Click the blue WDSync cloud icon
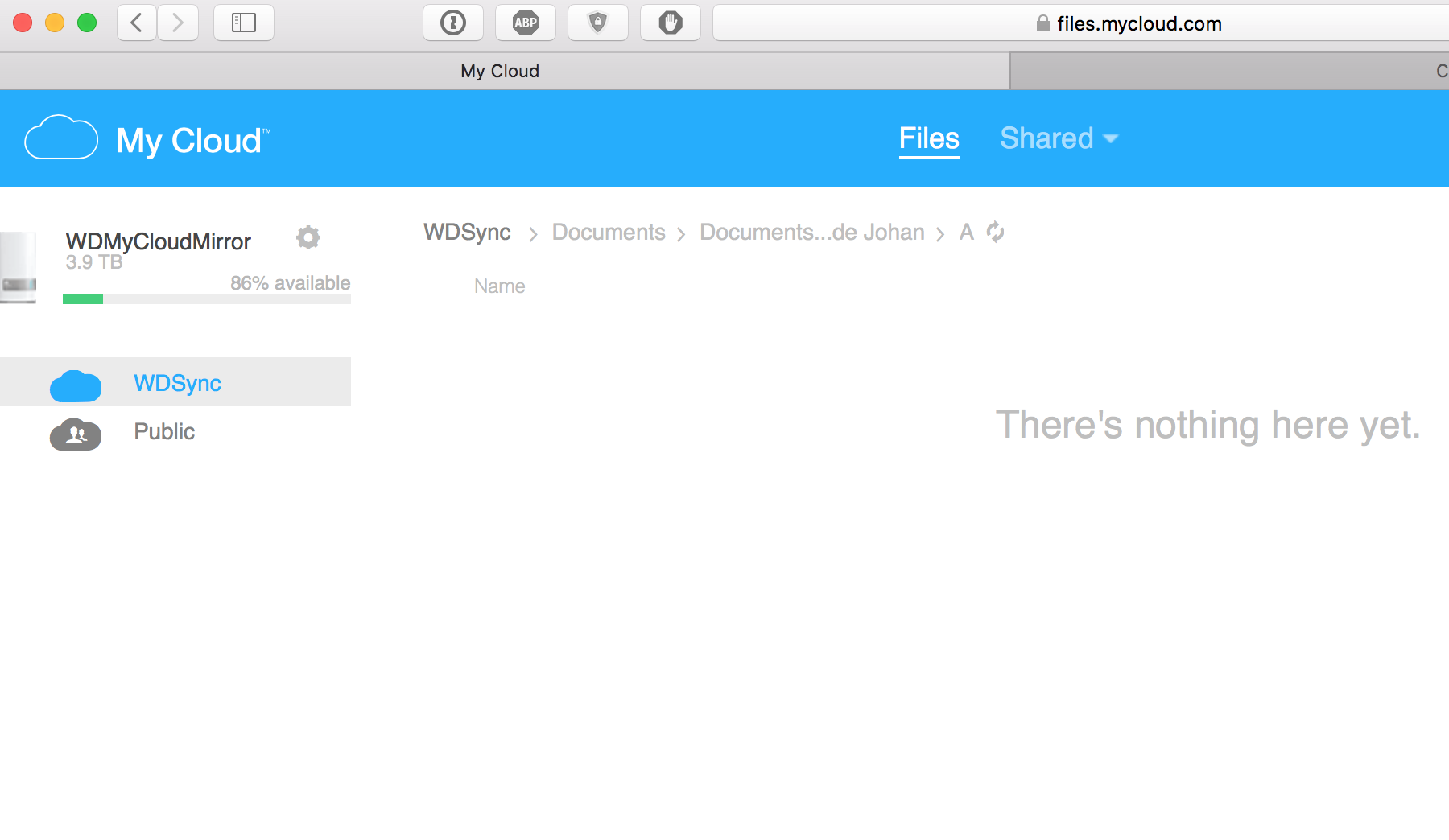 pyautogui.click(x=76, y=385)
